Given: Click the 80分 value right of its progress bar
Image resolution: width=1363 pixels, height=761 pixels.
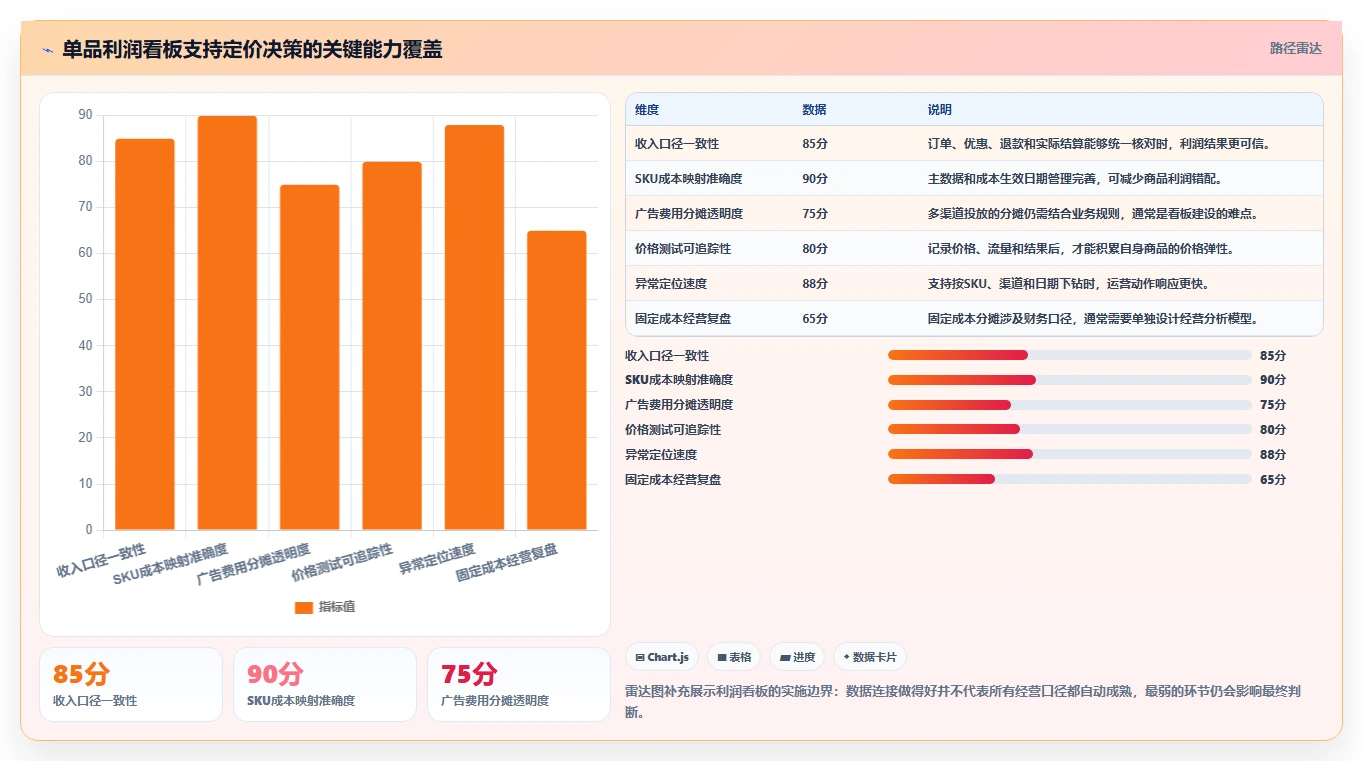Looking at the screenshot, I should 1273,430.
